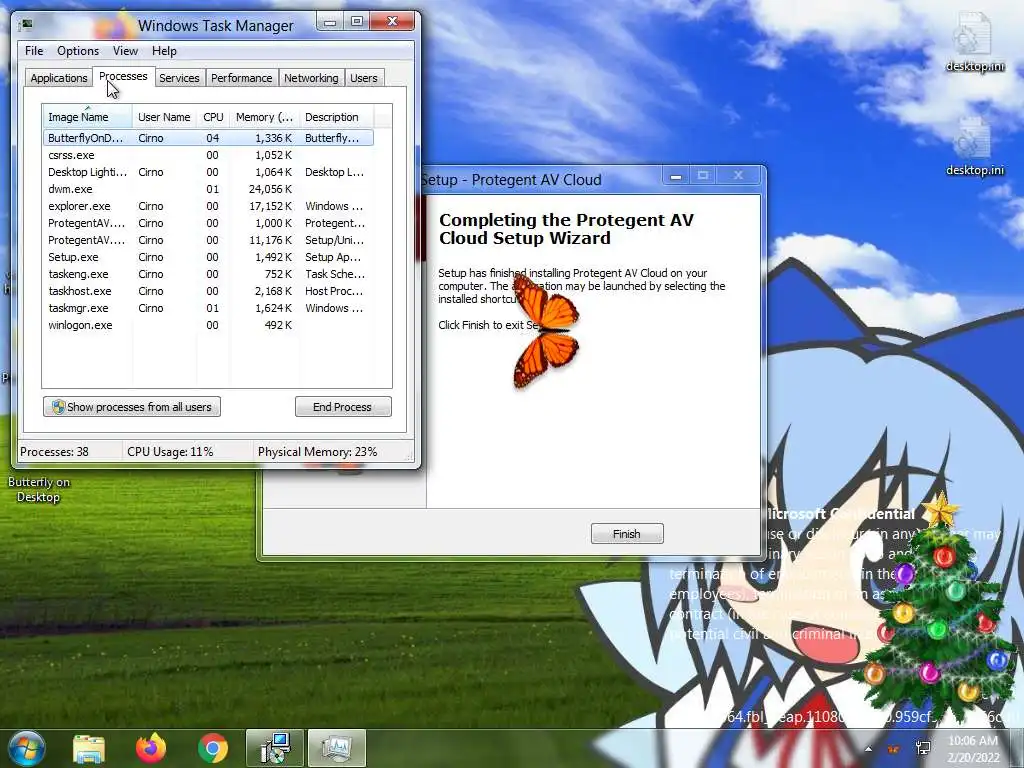Click the butterfly tray icon
Image resolution: width=1024 pixels, height=768 pixels.
[893, 748]
